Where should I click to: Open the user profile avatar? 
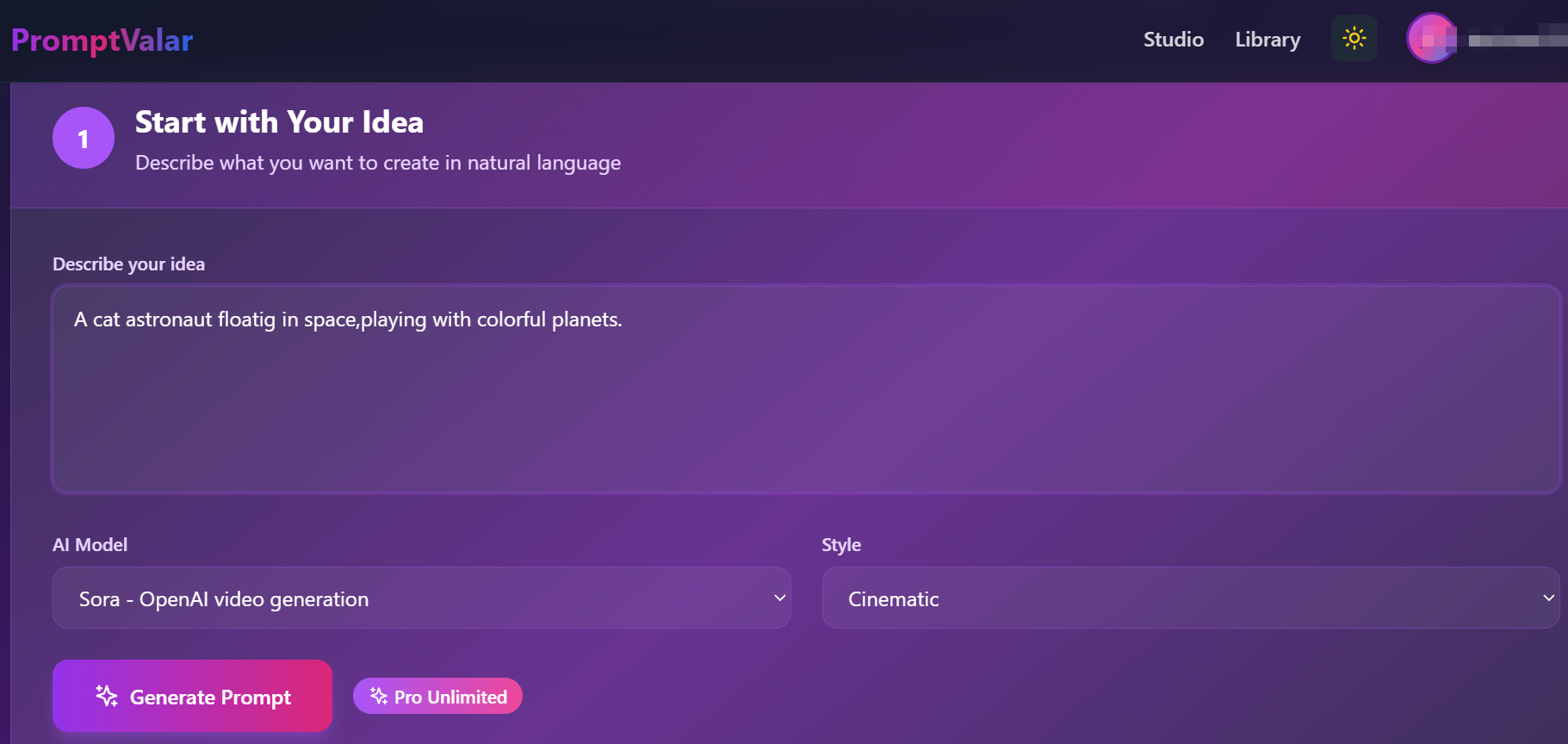[x=1431, y=38]
